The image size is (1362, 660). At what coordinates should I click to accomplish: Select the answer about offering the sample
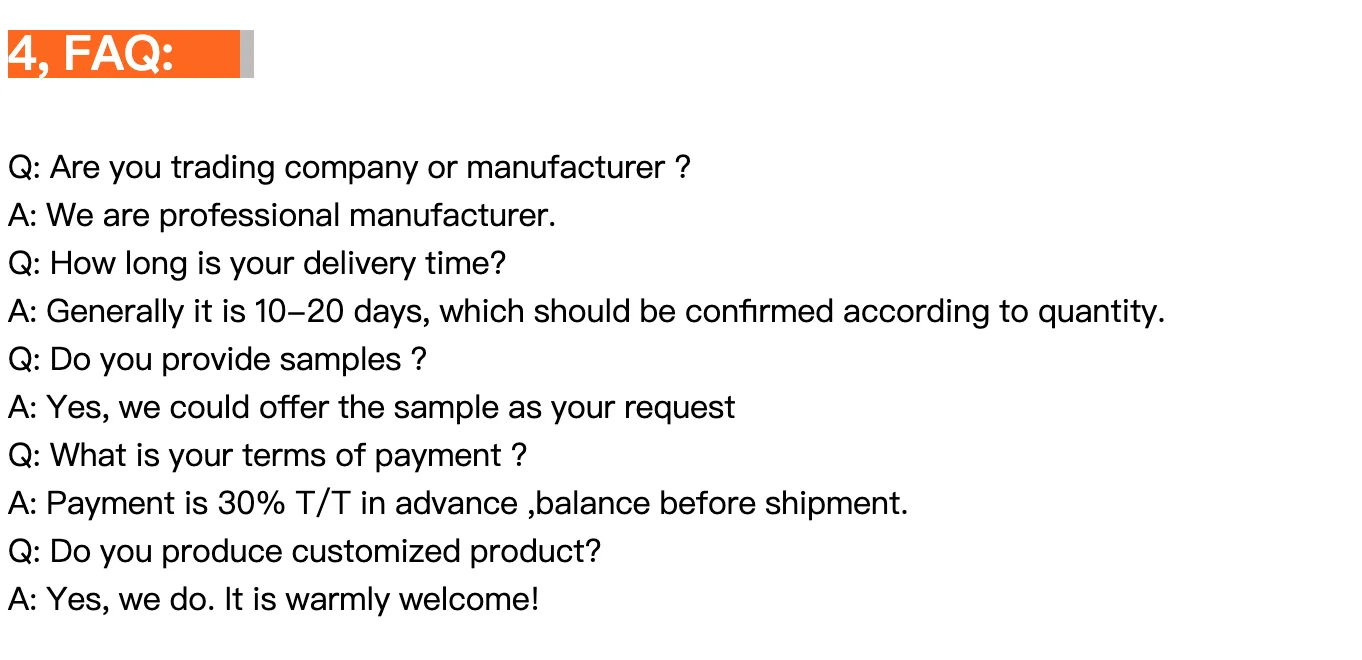(x=371, y=407)
